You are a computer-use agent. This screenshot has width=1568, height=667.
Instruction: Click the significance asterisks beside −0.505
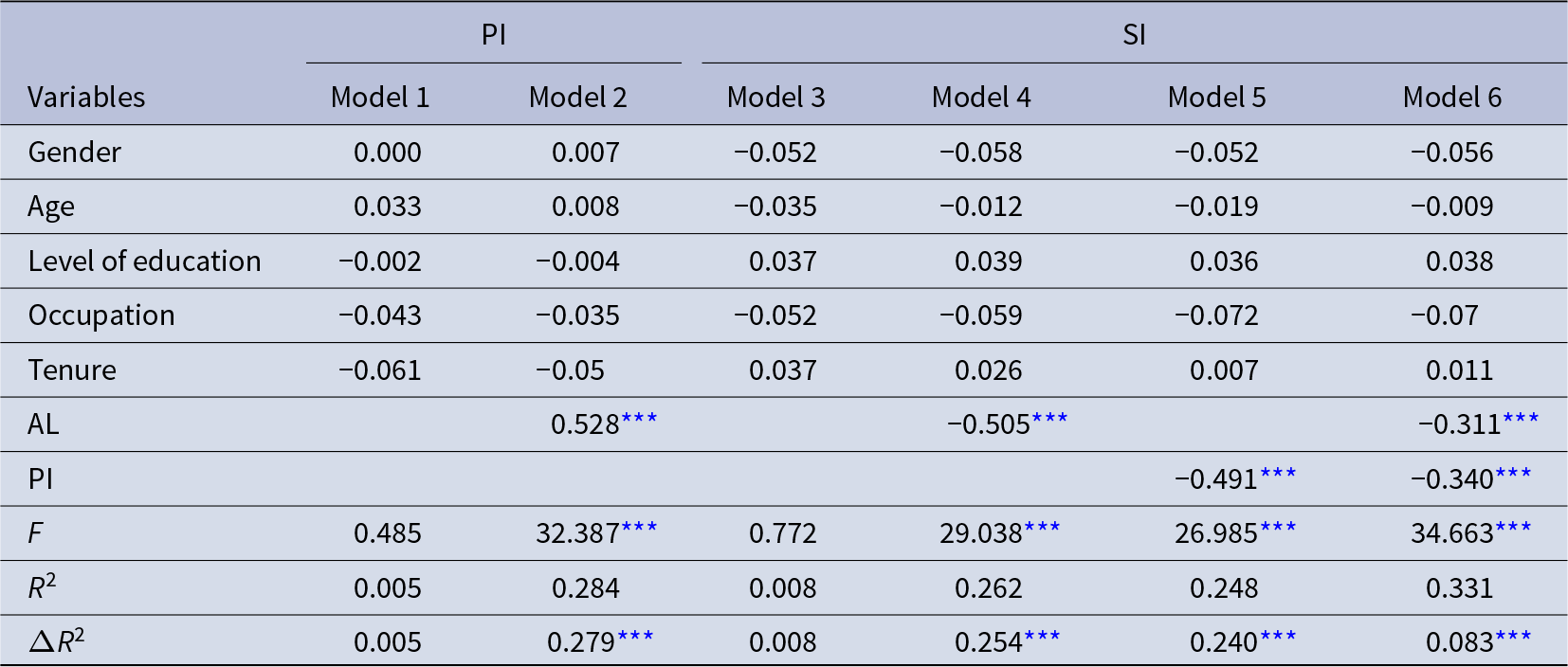[1049, 420]
